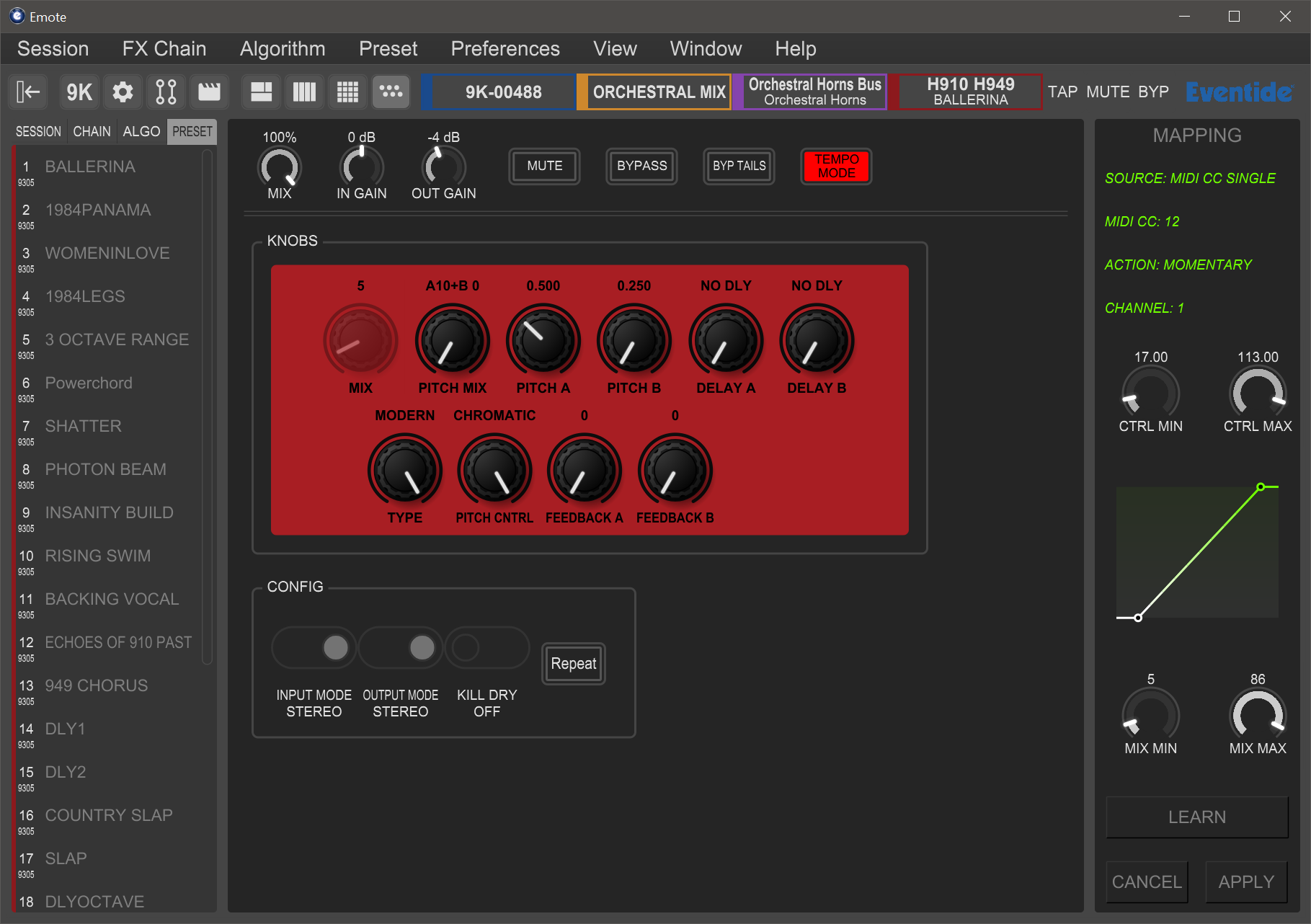Click the PITCH CNTRL knob

coord(494,469)
